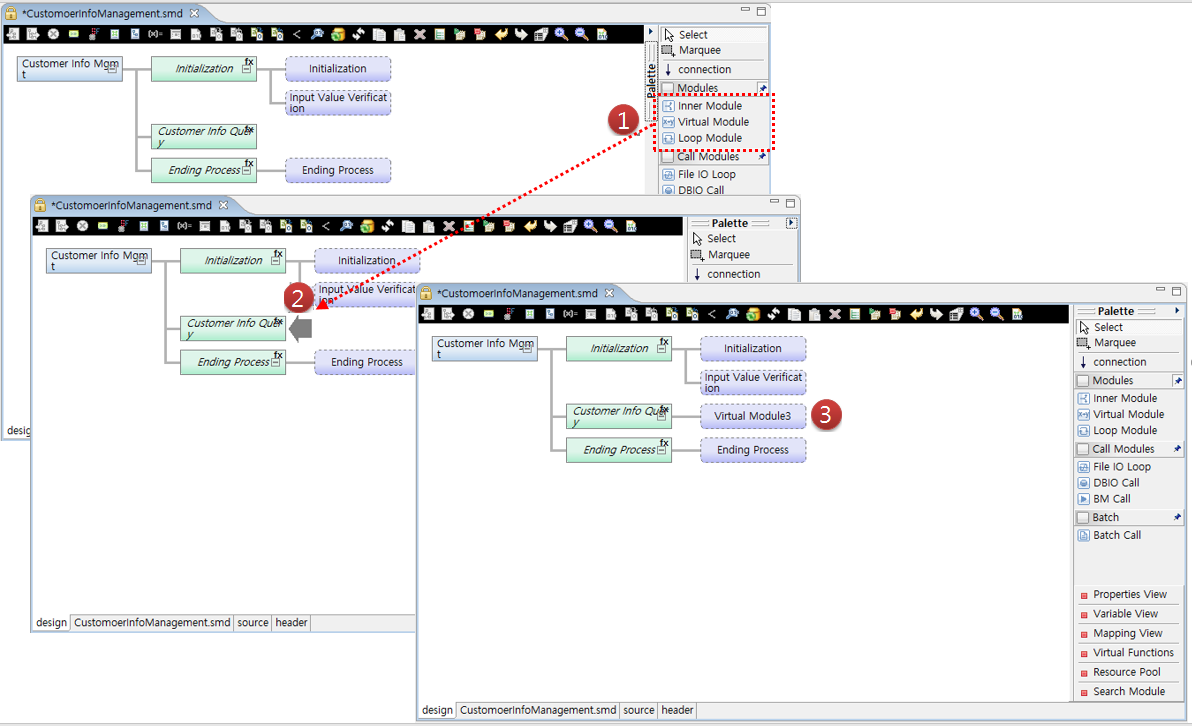The height and width of the screenshot is (726, 1192).
Task: Toggle the pin on the Batch group
Action: pyautogui.click(x=1177, y=517)
